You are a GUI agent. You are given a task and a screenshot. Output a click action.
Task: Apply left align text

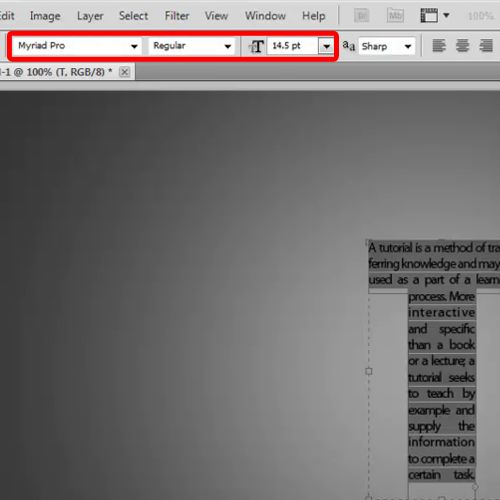pos(439,46)
